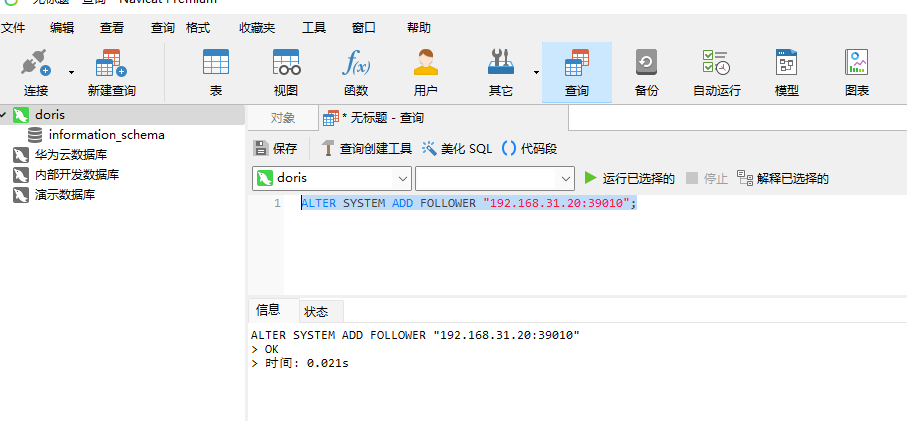
Task: Click Run Selected (运行已选择的) button
Action: point(629,178)
